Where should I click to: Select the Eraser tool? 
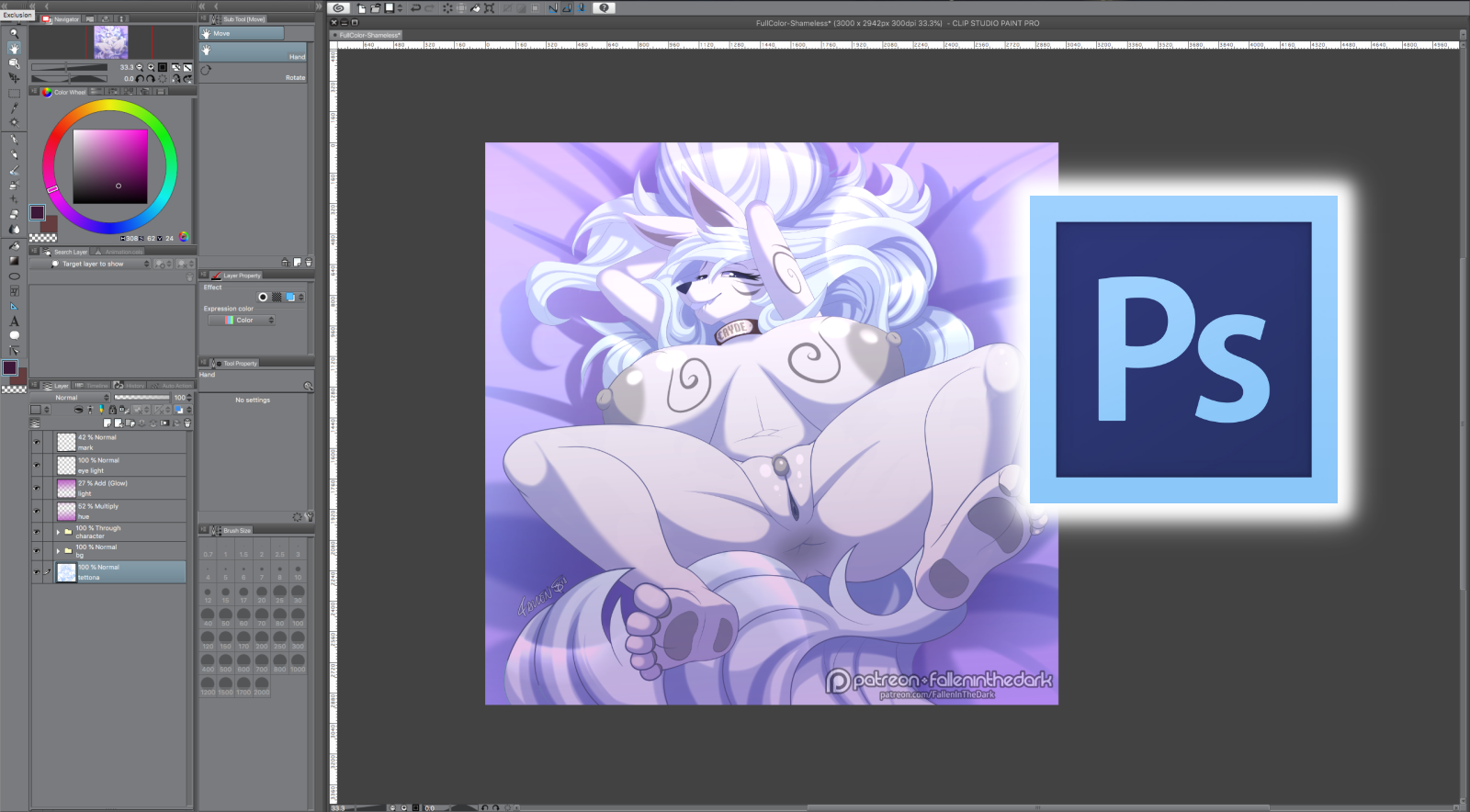(14, 214)
